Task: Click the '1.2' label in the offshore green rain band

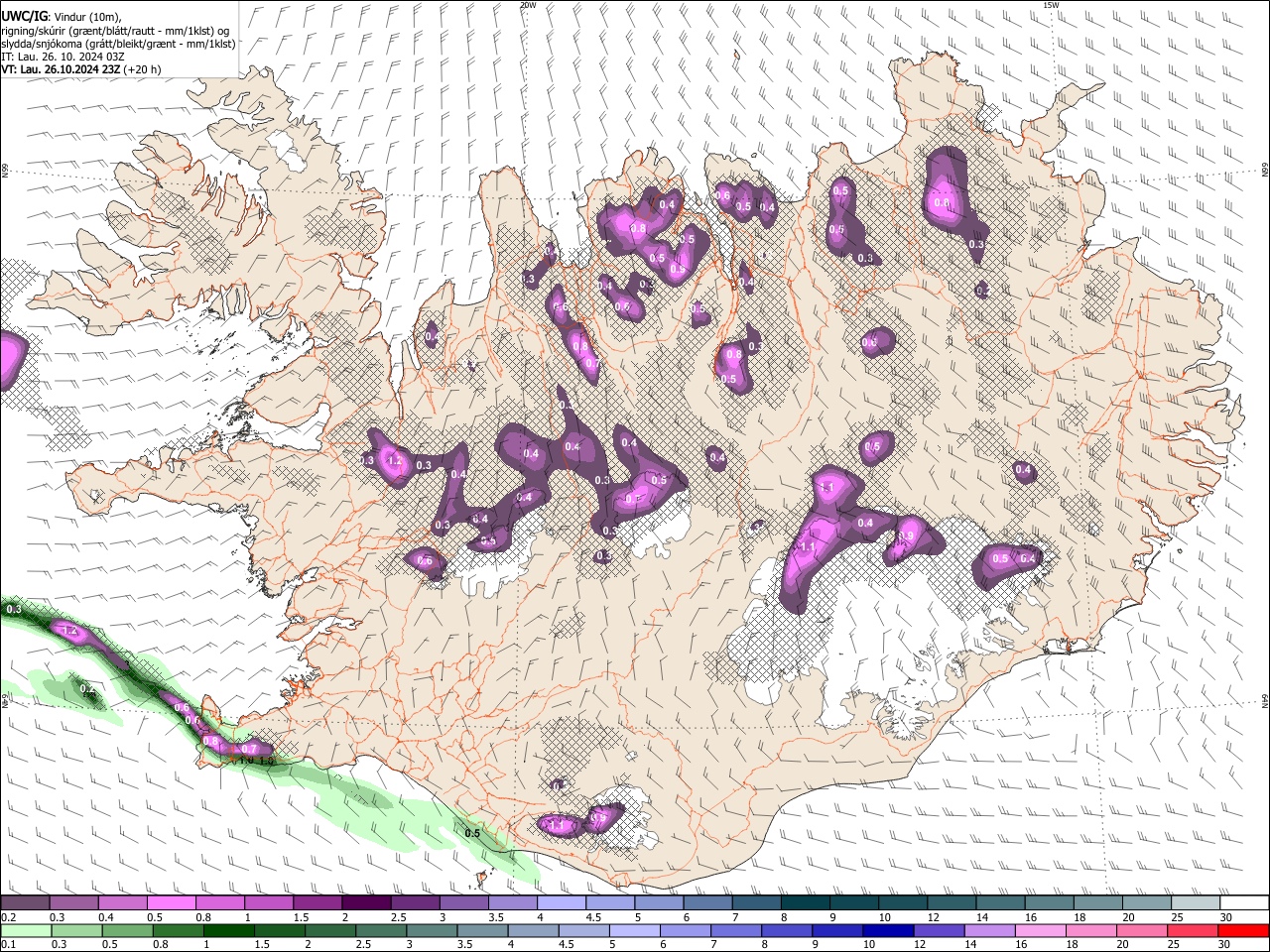Action: (69, 631)
